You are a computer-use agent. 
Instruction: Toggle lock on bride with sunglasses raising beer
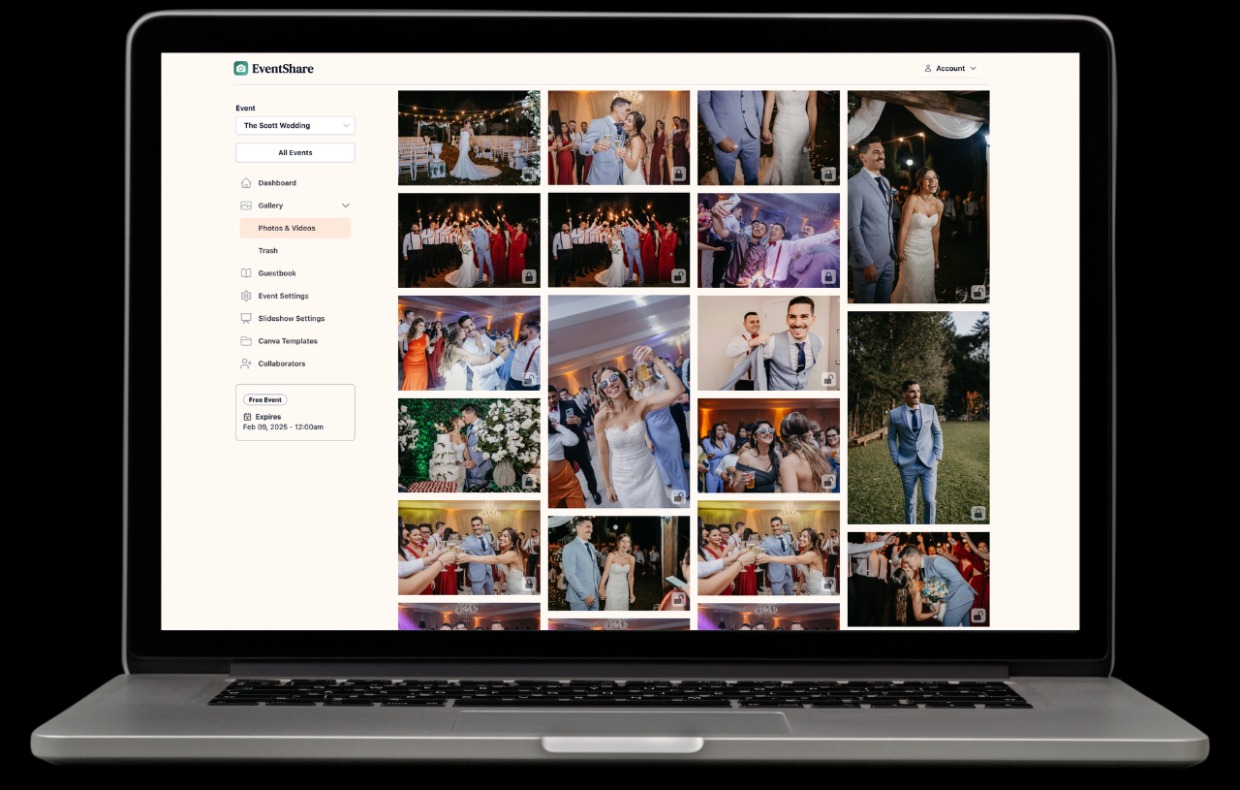678,497
